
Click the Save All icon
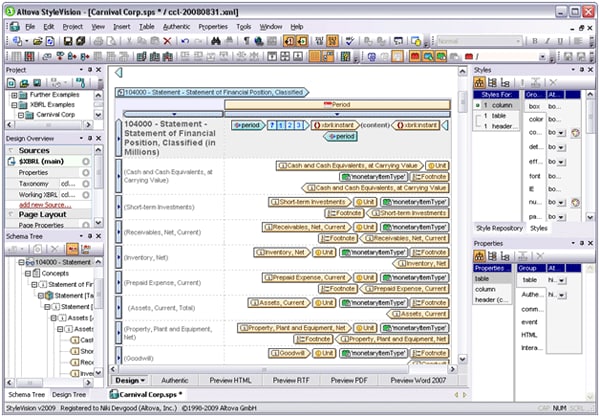(81, 41)
